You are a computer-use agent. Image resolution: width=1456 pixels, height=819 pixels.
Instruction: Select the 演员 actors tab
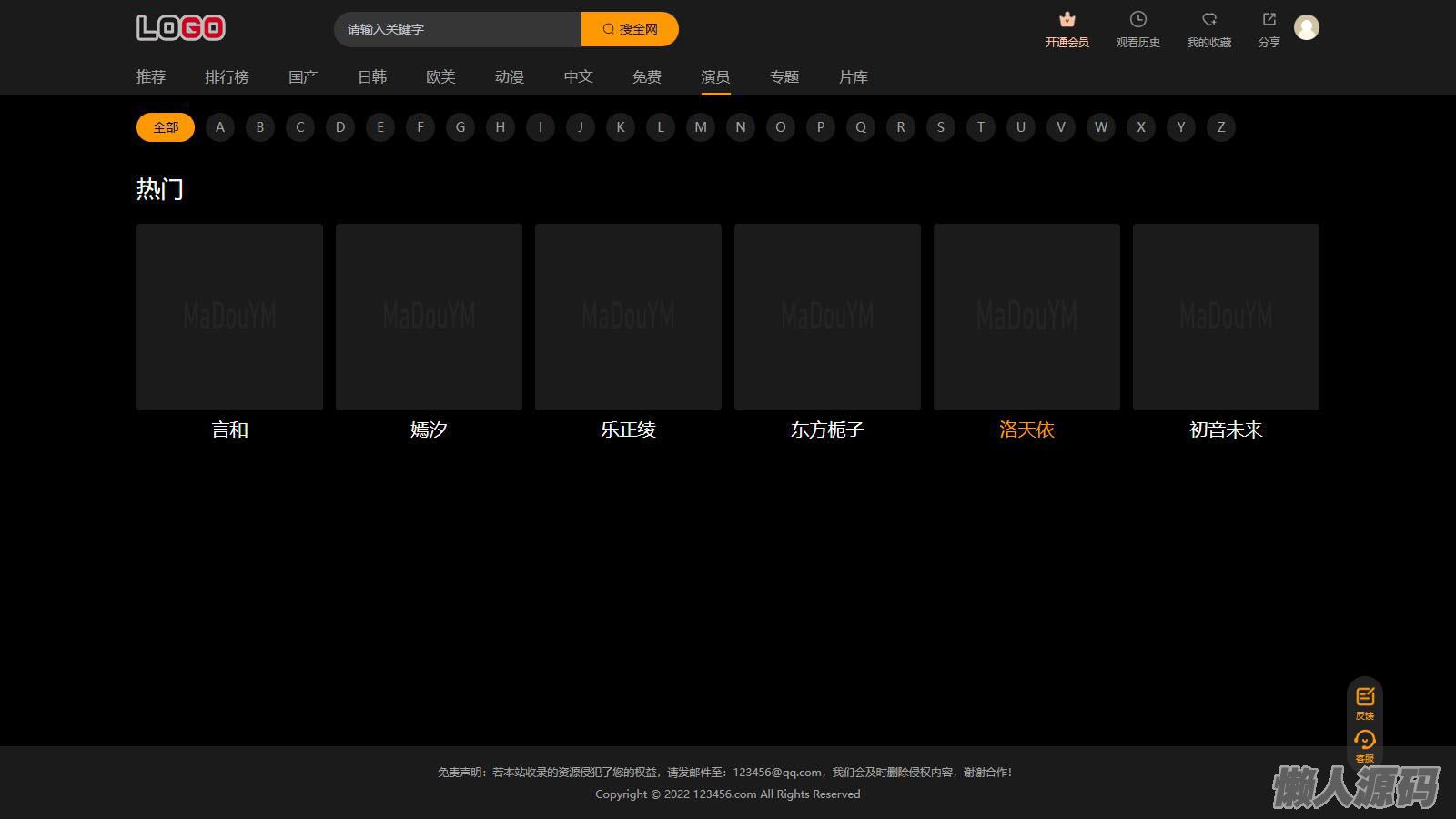715,77
